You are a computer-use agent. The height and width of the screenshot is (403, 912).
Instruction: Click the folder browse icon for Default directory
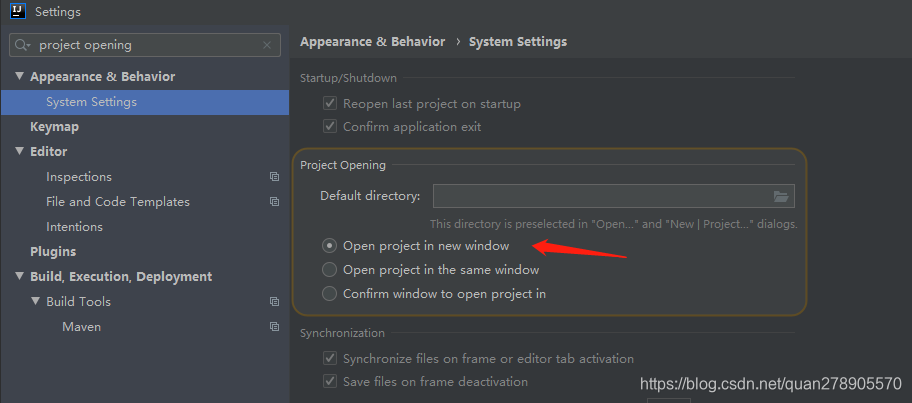click(781, 196)
